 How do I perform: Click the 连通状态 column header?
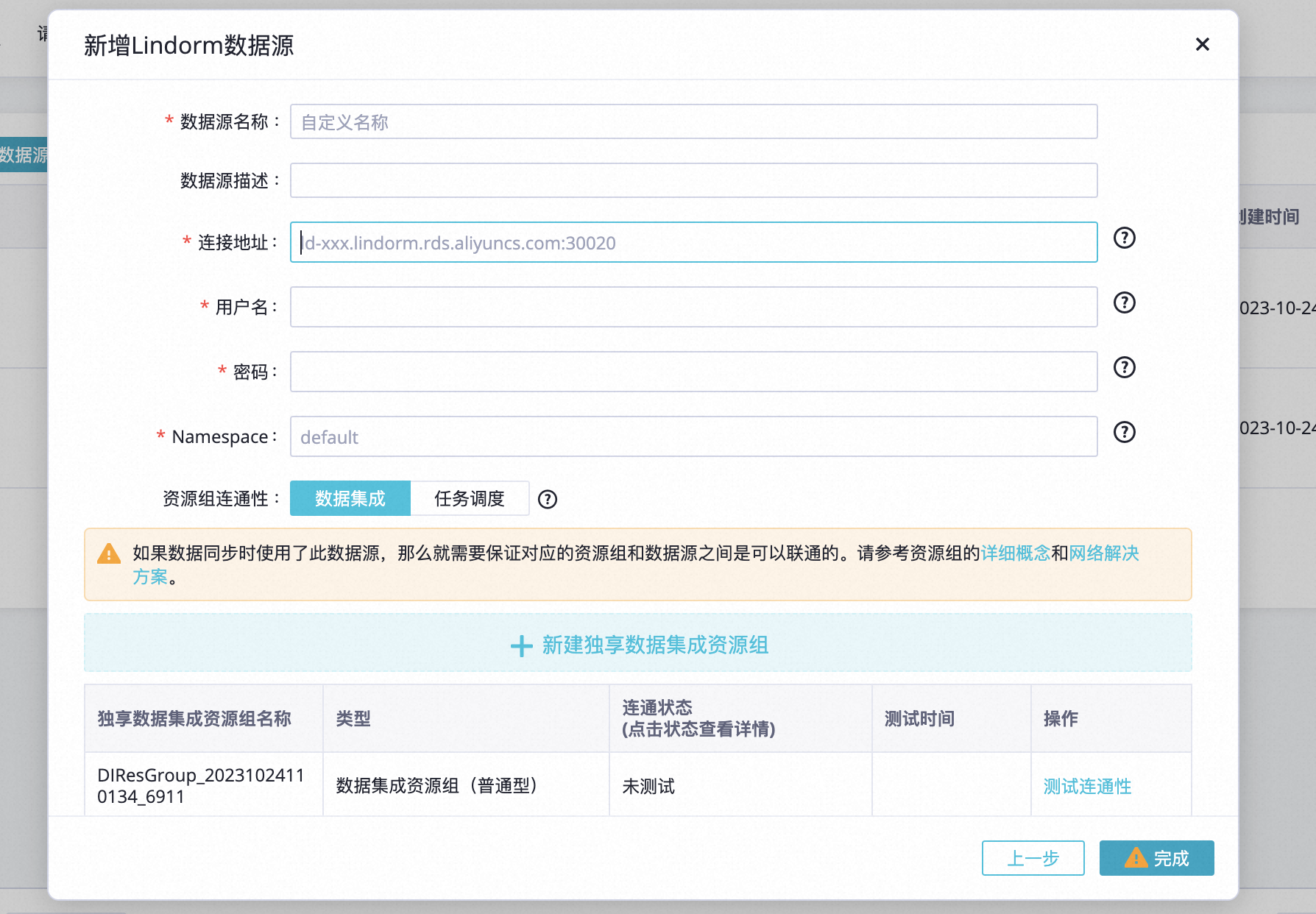740,718
